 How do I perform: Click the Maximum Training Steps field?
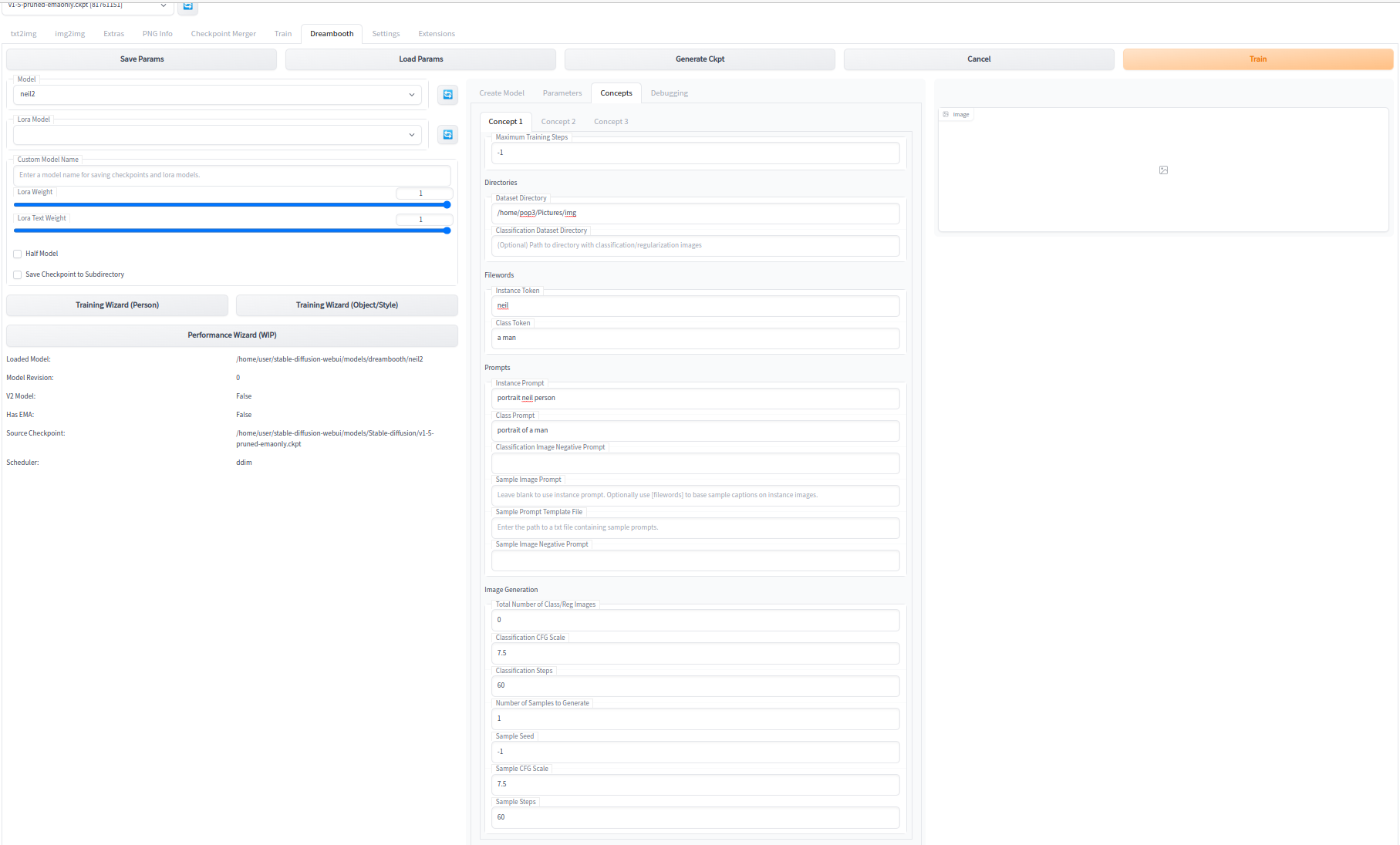point(696,153)
